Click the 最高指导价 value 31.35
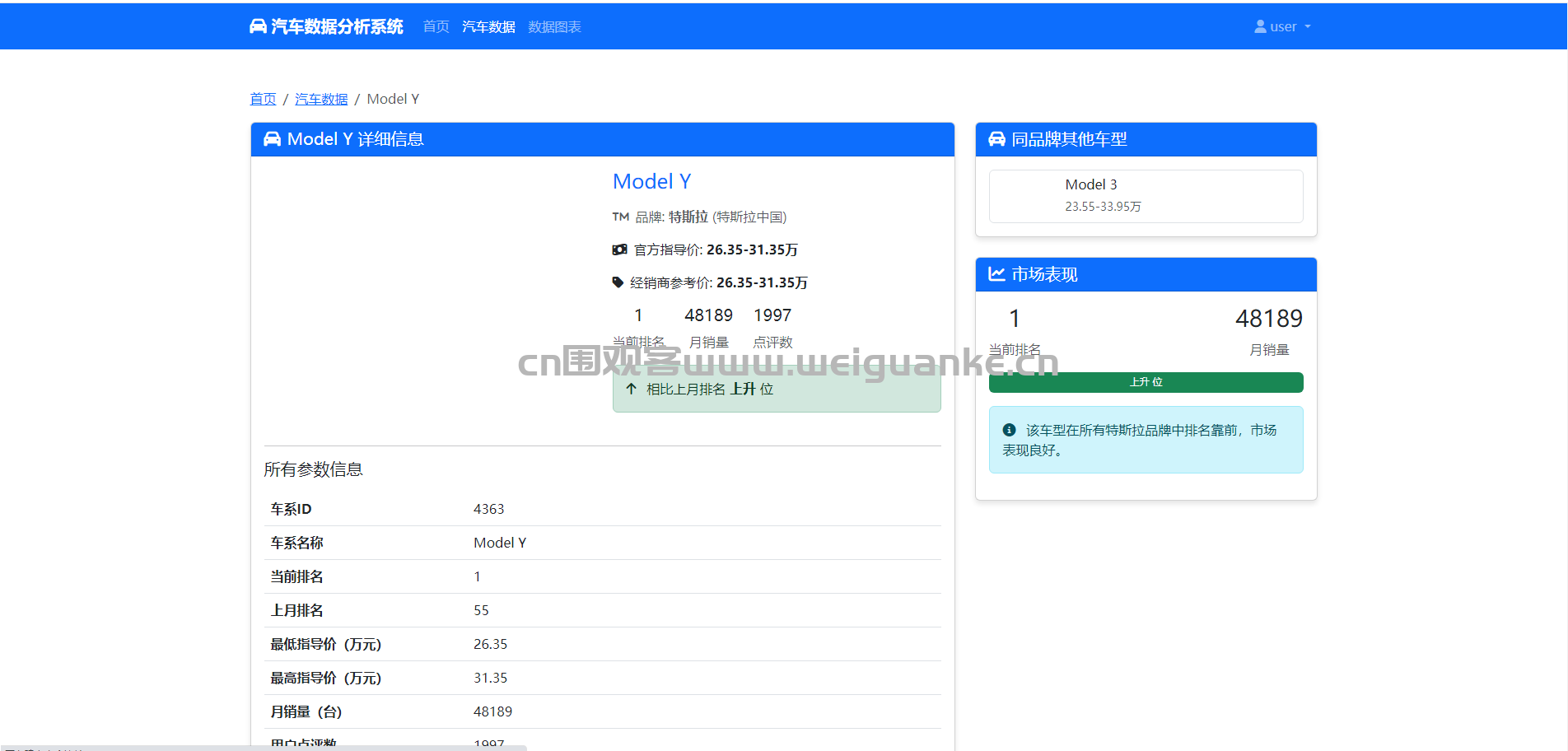Screen dimensions: 1568x751 (x=490, y=678)
